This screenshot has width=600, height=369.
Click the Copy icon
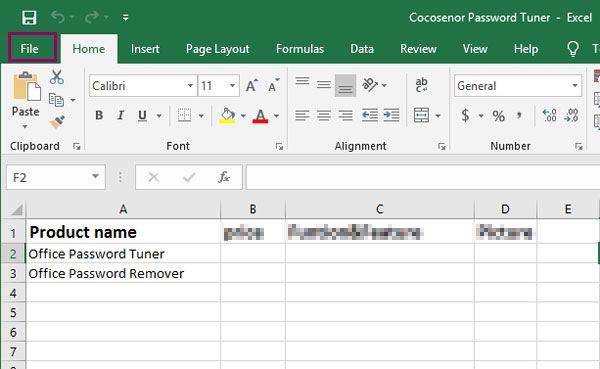[x=56, y=100]
